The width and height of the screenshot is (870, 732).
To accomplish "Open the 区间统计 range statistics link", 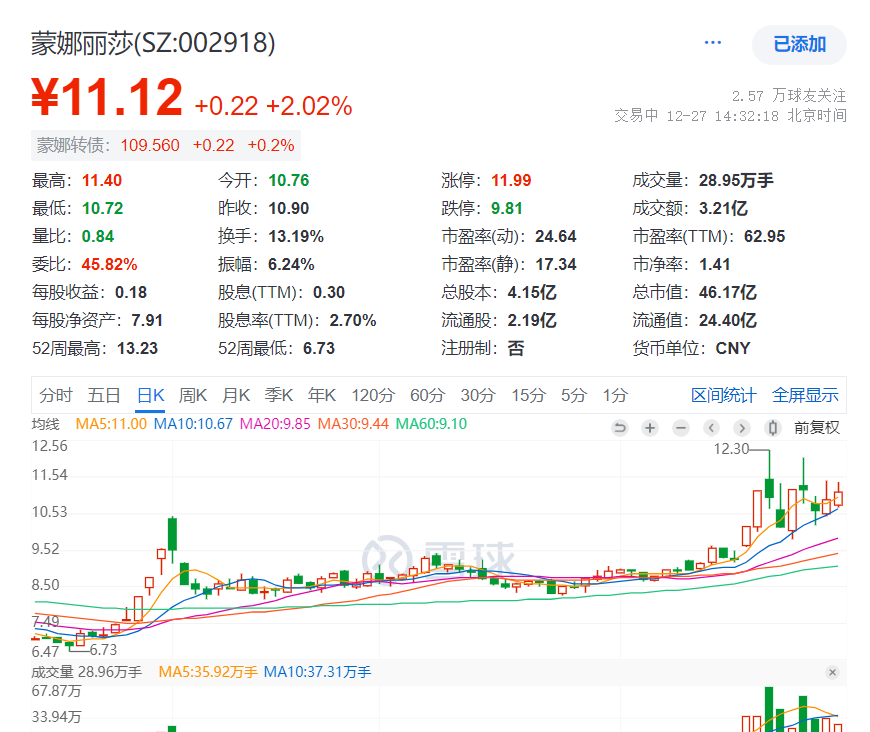I will coord(724,395).
